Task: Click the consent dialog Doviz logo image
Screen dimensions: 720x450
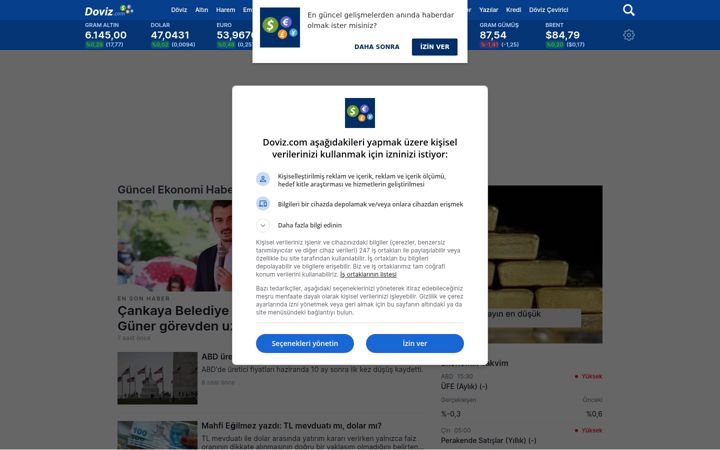Action: click(x=360, y=113)
